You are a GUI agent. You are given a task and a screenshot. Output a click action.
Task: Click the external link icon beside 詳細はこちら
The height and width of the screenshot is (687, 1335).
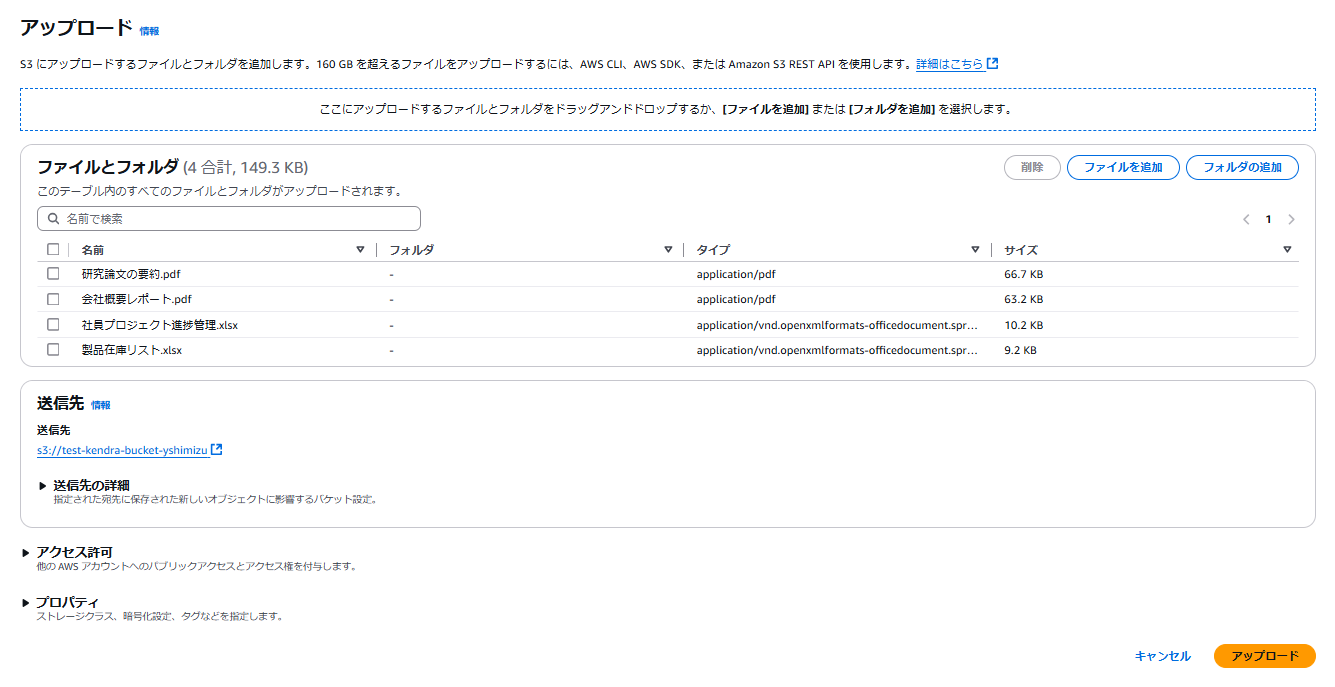[992, 64]
